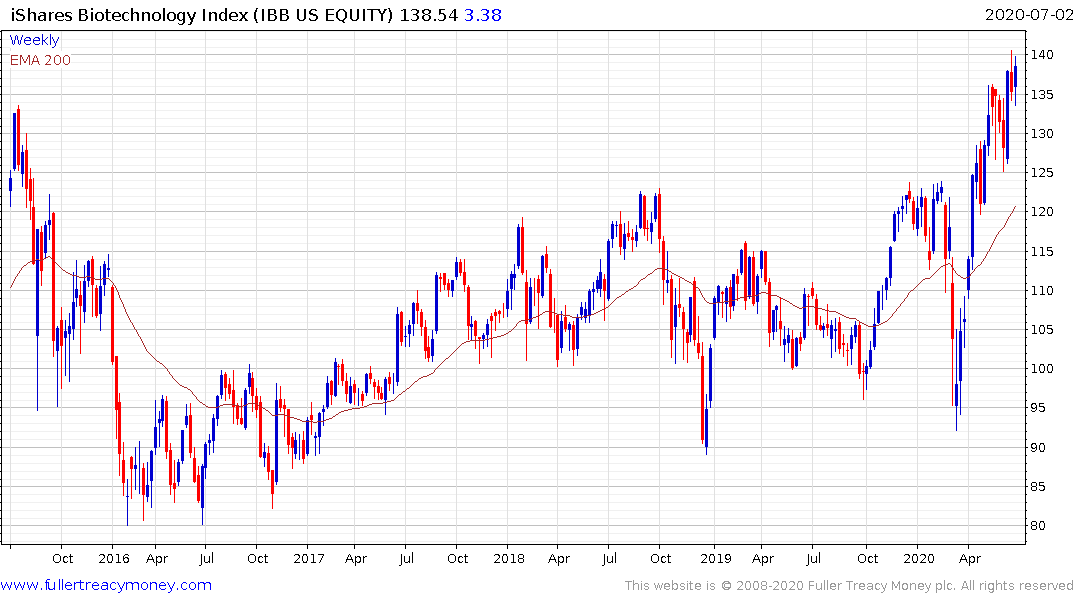
Task: Click the 95 price axis label
Action: click(1039, 408)
